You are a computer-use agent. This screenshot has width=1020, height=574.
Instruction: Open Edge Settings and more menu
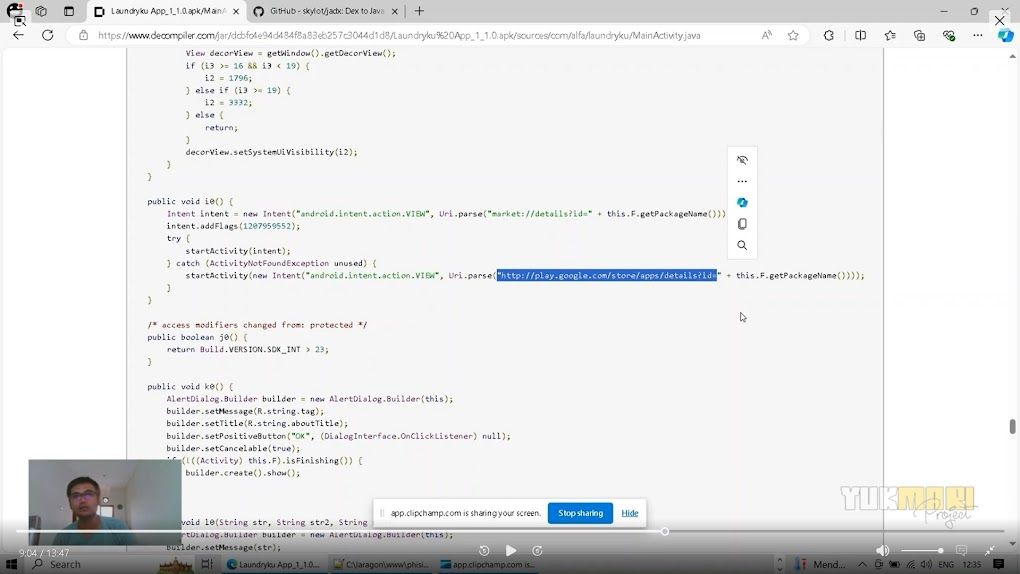tap(978, 35)
